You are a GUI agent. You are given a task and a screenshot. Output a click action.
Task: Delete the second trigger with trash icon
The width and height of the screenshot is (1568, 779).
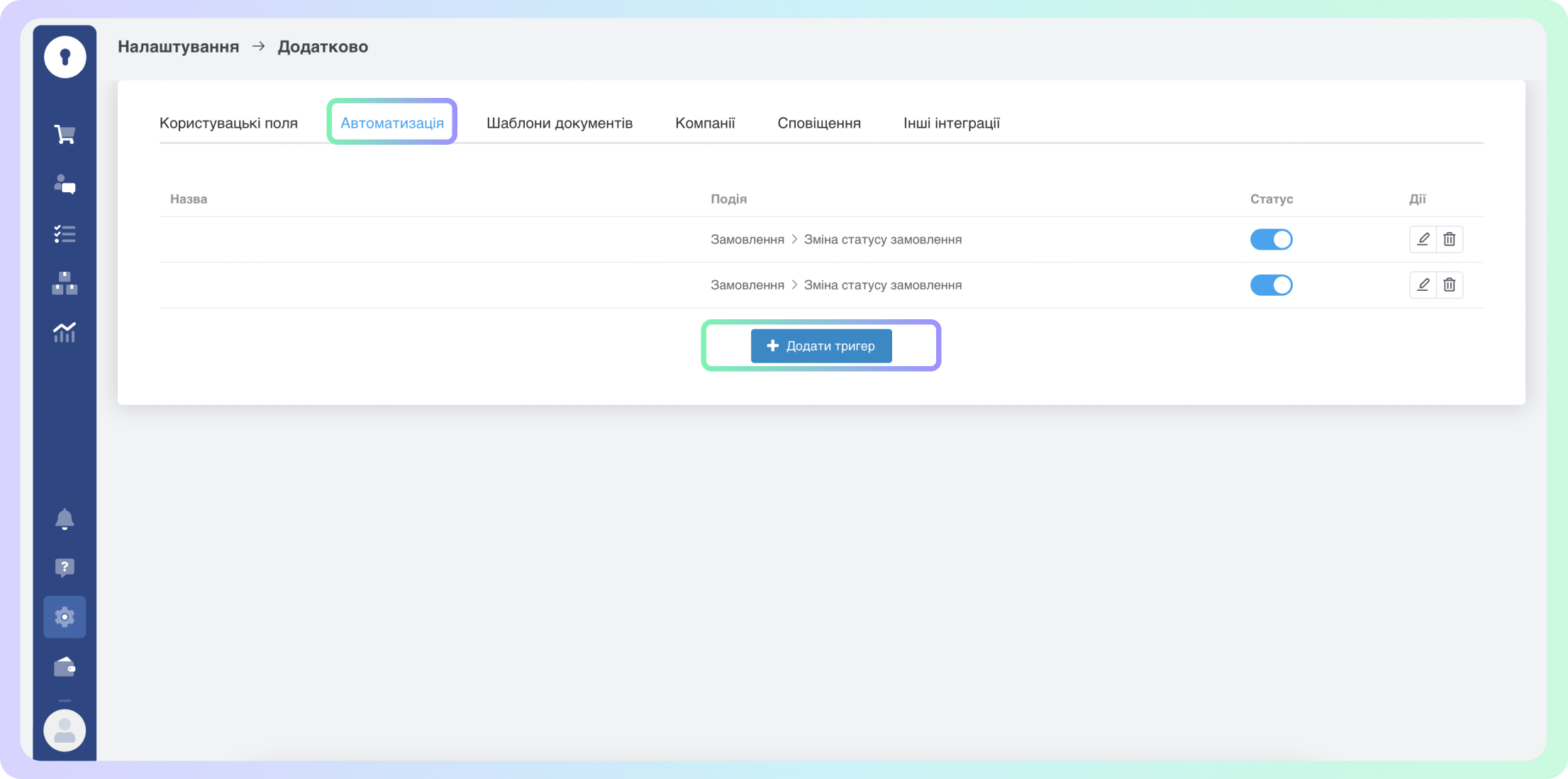[1450, 285]
